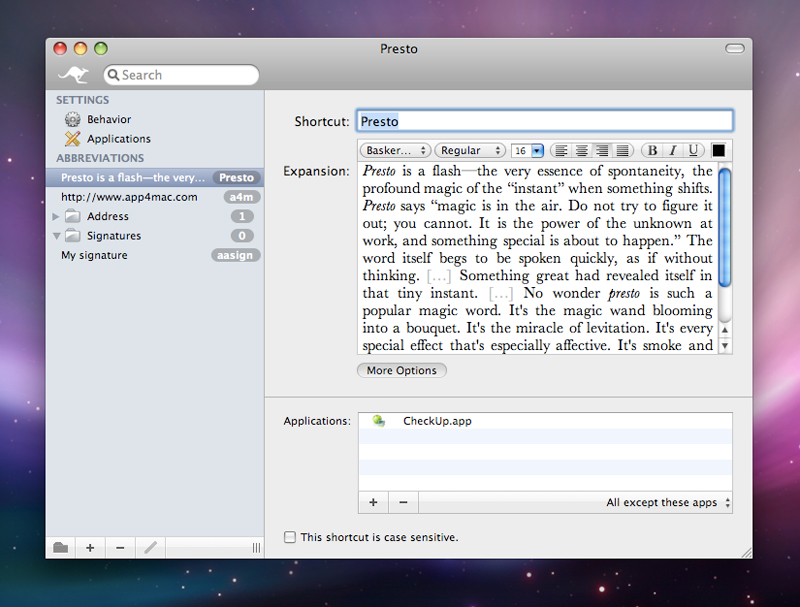Click the CheckUp.app icon in list
Image resolution: width=800 pixels, height=607 pixels.
pyautogui.click(x=379, y=421)
